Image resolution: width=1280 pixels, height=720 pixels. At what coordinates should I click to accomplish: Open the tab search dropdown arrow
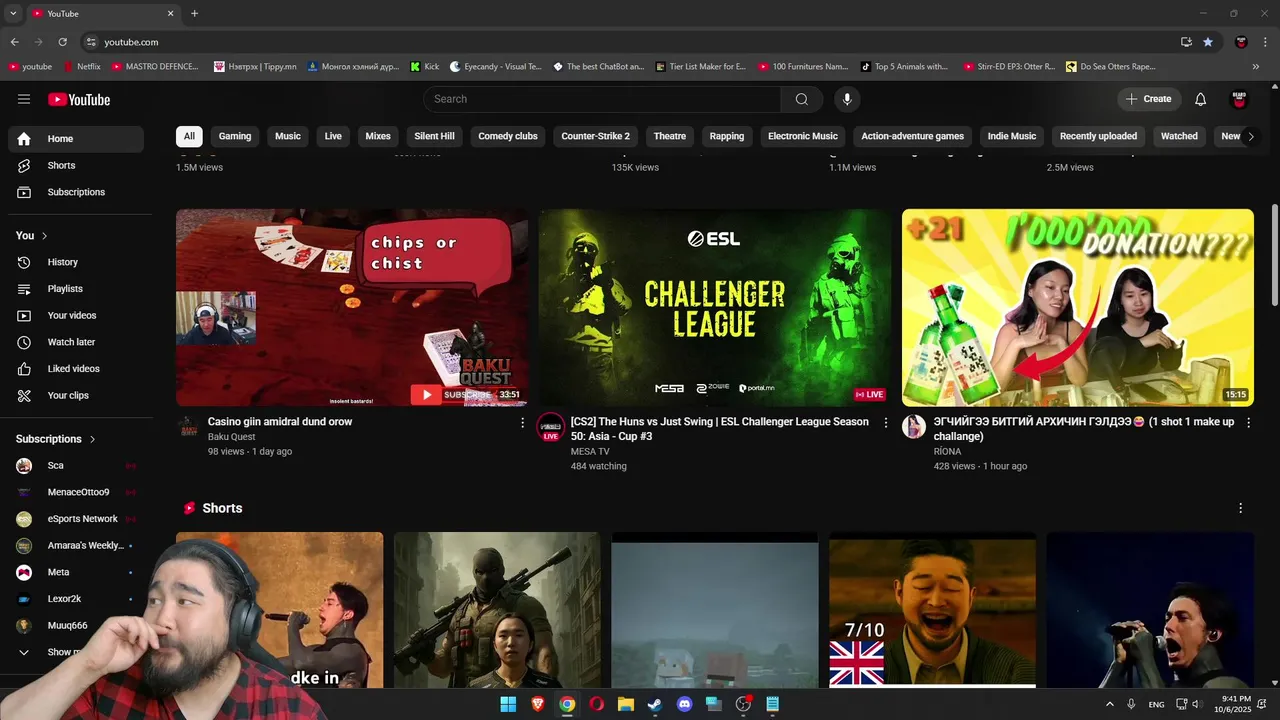(13, 14)
